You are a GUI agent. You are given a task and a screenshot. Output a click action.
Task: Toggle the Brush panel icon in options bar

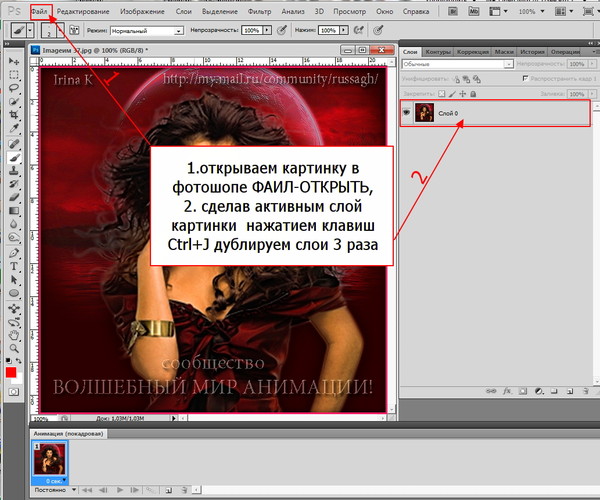pyautogui.click(x=74, y=30)
